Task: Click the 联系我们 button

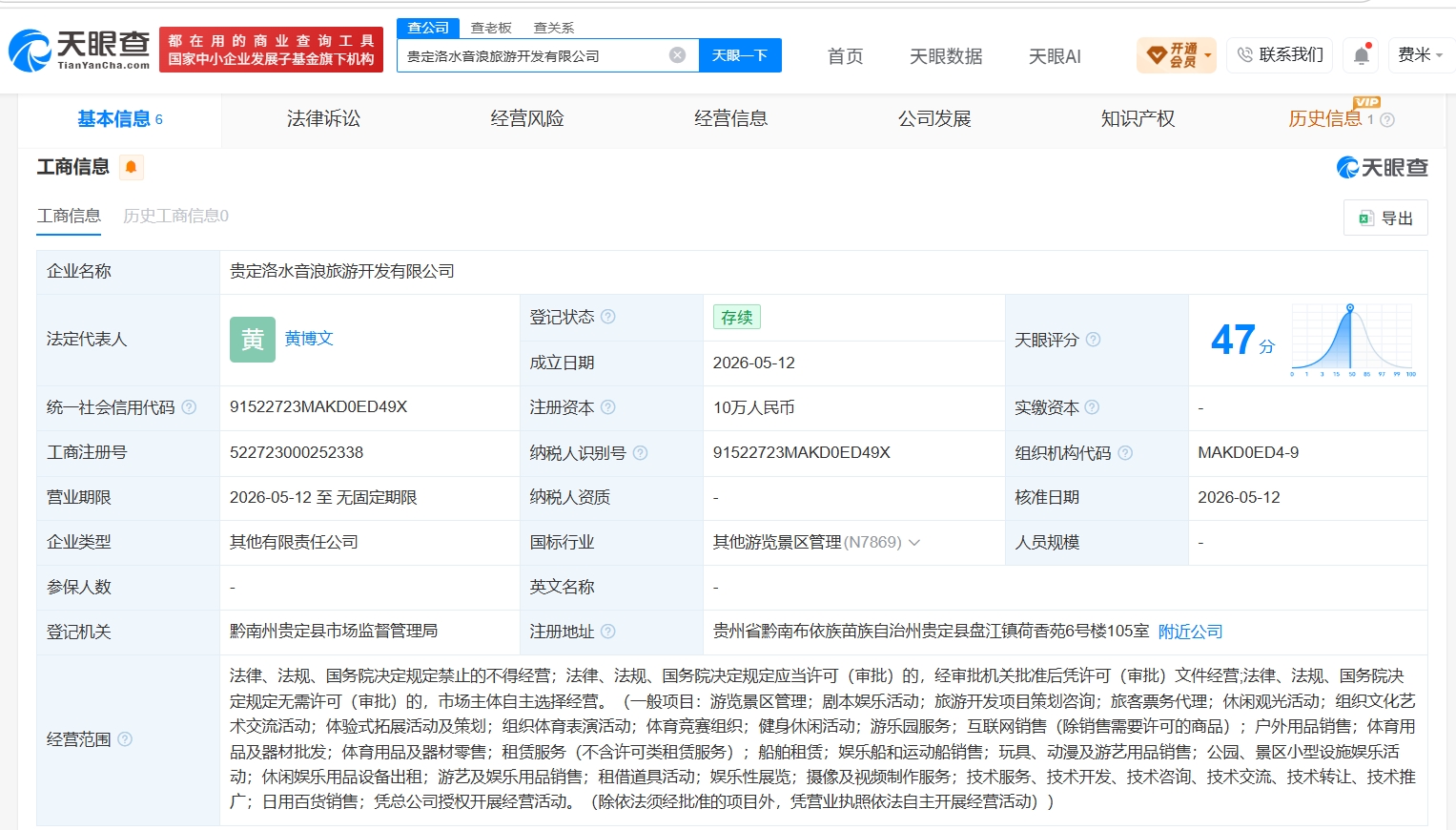Action: coord(1280,55)
